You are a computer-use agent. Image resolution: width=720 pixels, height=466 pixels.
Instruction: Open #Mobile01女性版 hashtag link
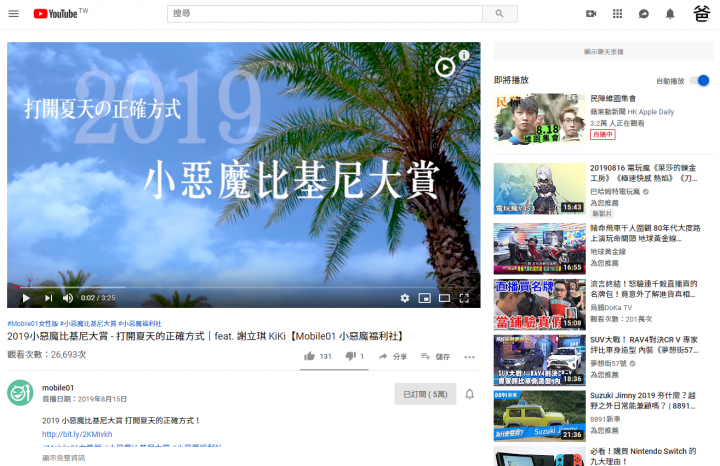pyautogui.click(x=33, y=324)
